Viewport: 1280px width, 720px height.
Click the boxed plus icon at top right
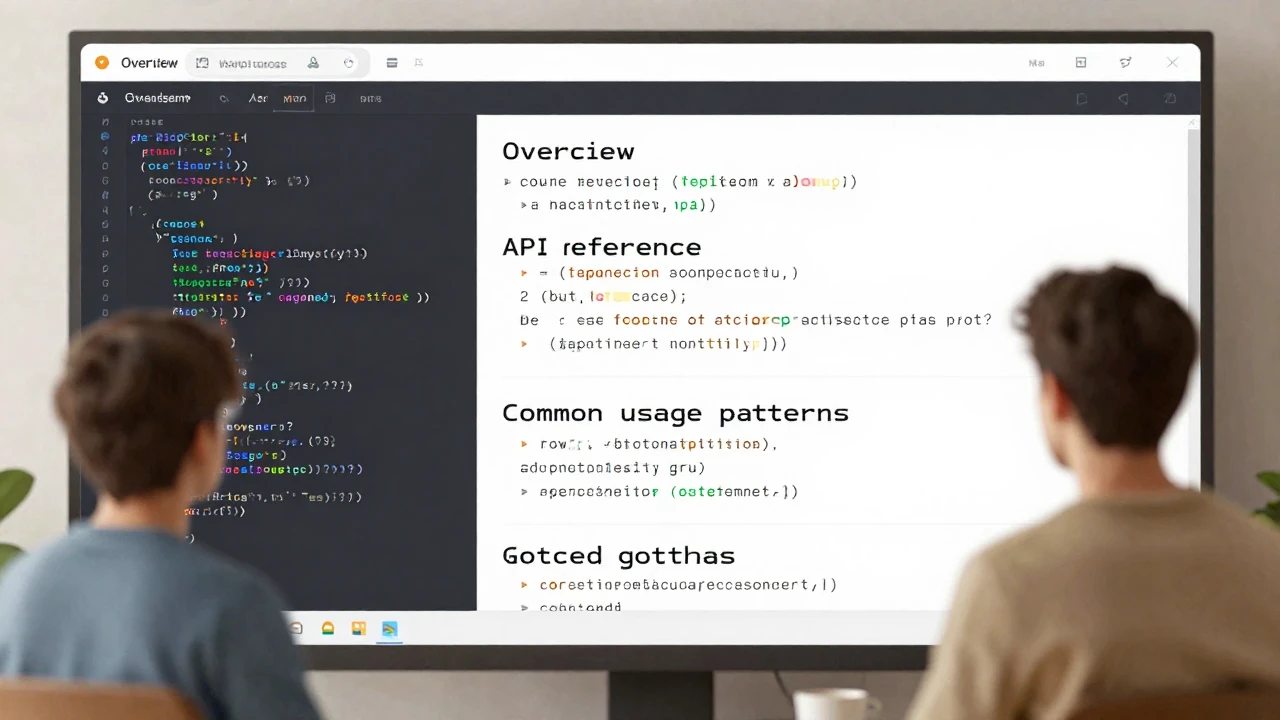1081,63
